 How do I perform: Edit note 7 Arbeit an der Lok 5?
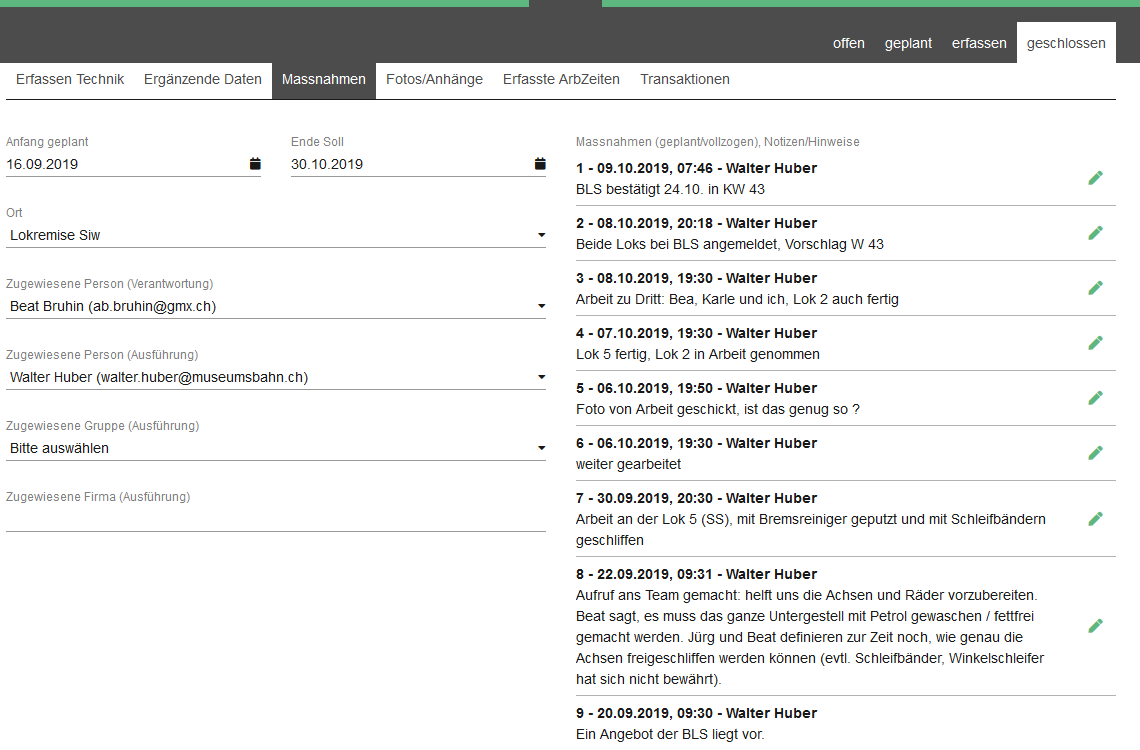tap(1095, 519)
